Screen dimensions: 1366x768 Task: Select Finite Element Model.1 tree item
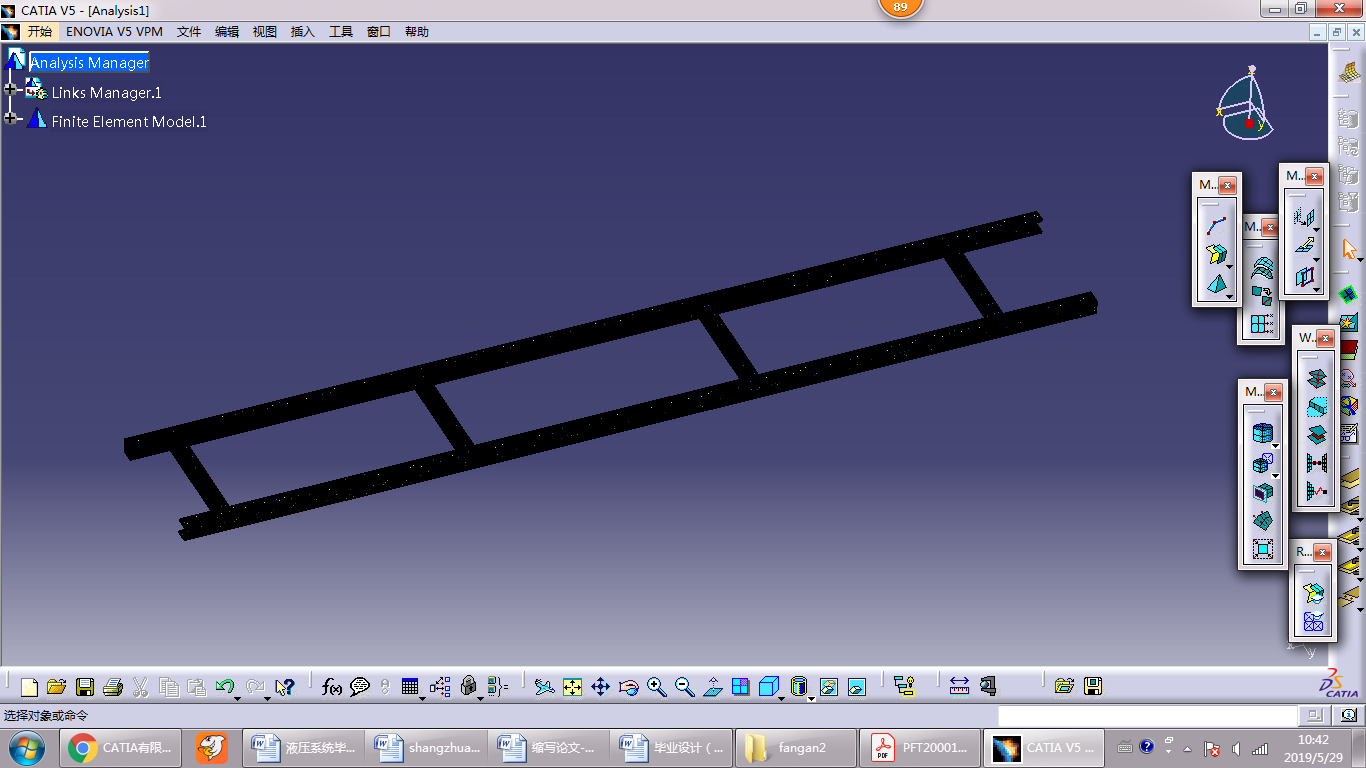pyautogui.click(x=129, y=122)
